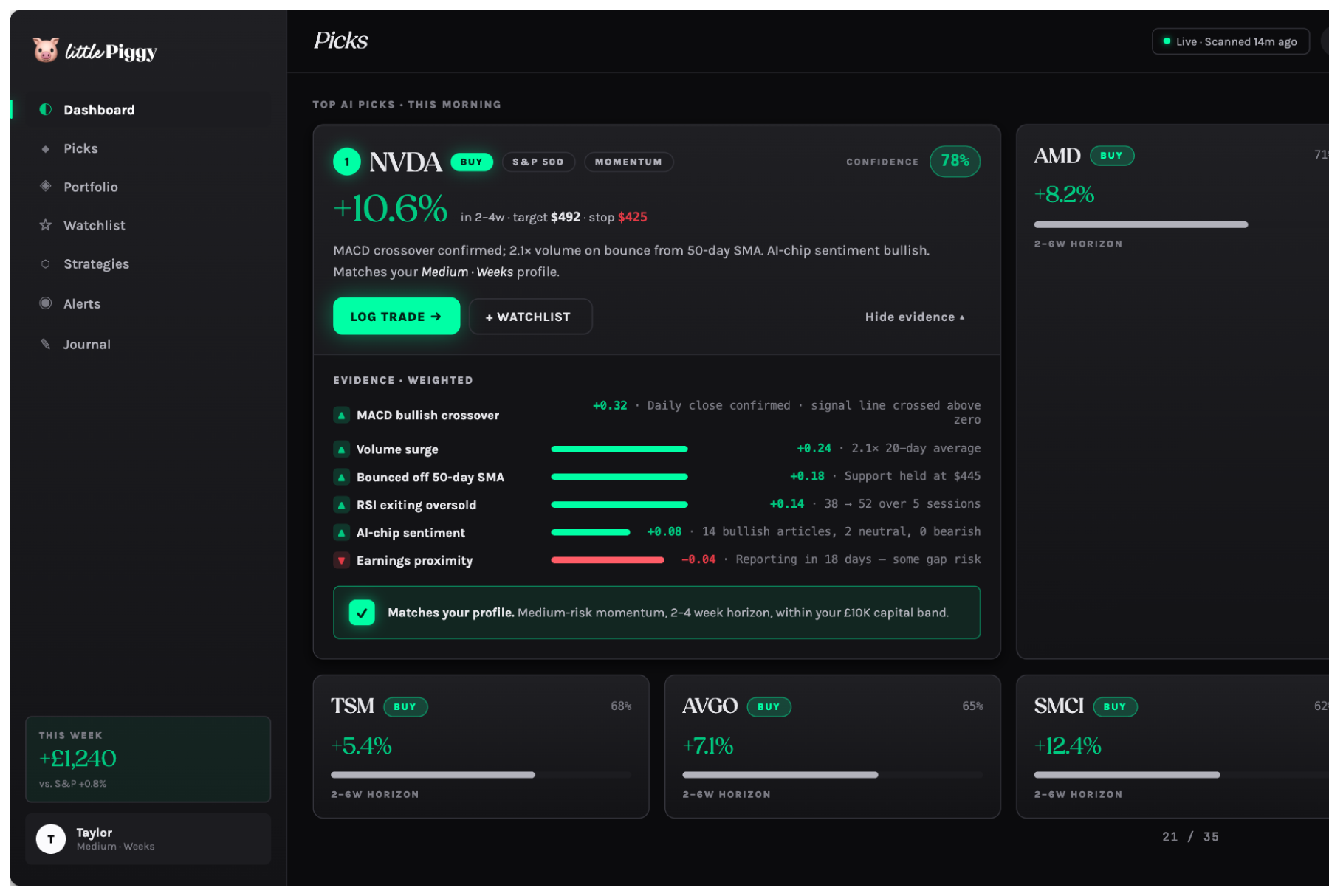The height and width of the screenshot is (896, 1329).
Task: Click the S&P 500 tag on NVDA
Action: pyautogui.click(x=538, y=162)
